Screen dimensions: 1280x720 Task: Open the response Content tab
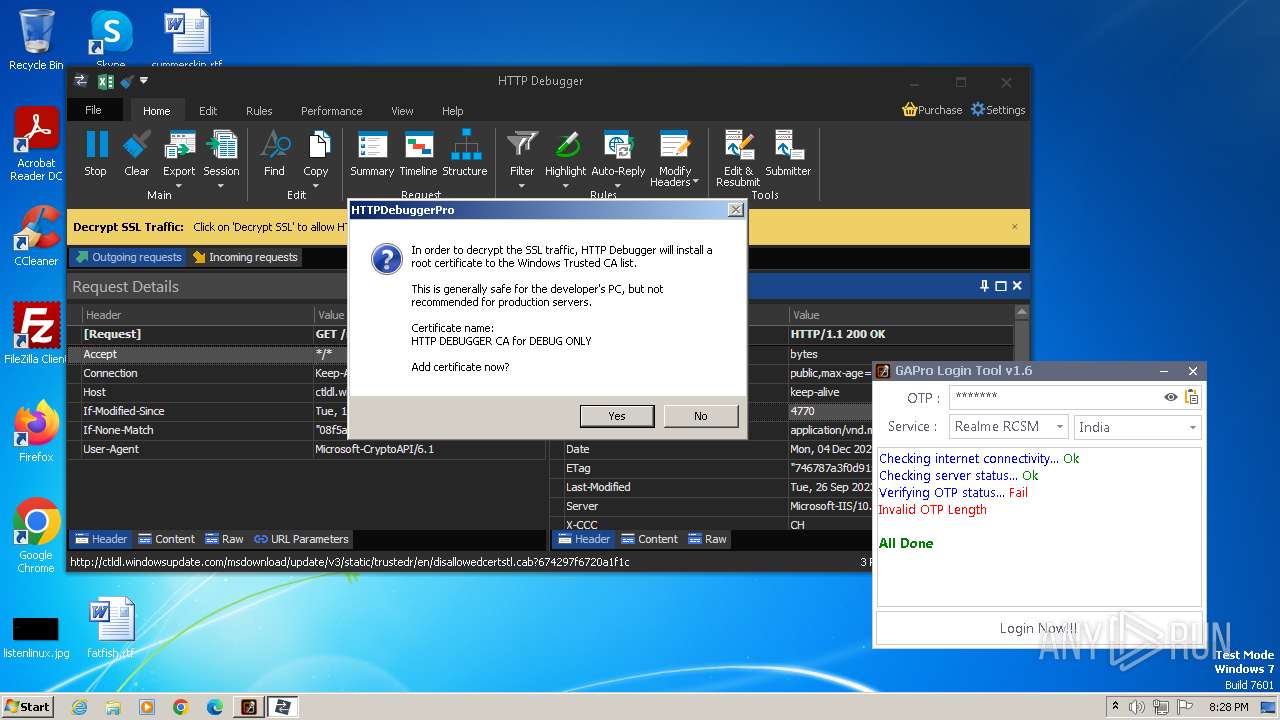coord(649,539)
